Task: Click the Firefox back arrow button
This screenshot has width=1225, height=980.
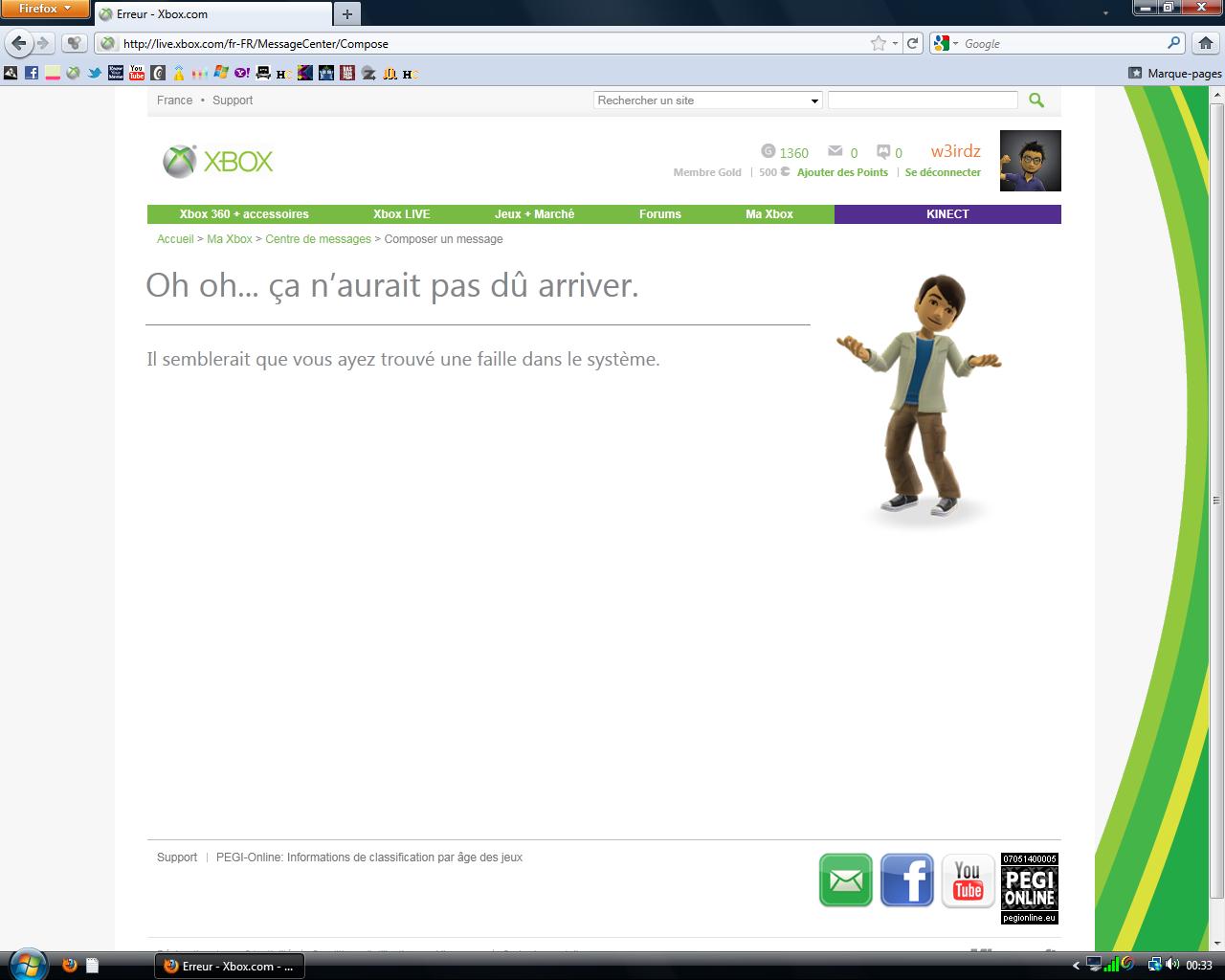Action: [x=19, y=43]
